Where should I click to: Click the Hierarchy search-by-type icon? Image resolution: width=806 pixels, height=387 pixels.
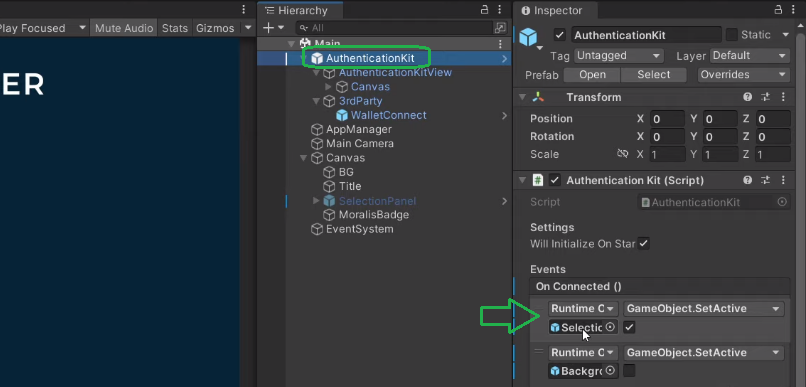499,28
